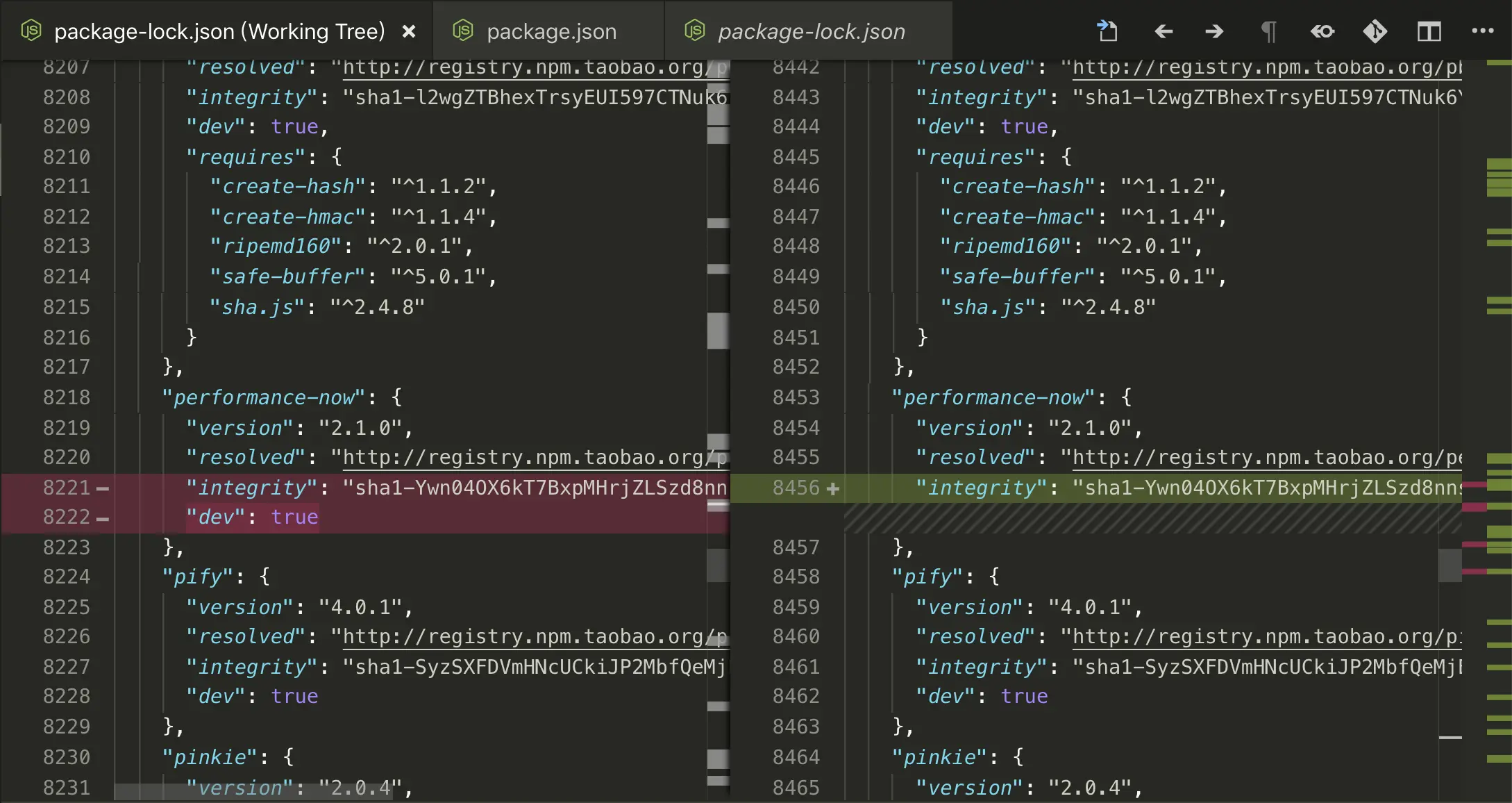
Task: Switch to the package.json tab
Action: click(551, 31)
